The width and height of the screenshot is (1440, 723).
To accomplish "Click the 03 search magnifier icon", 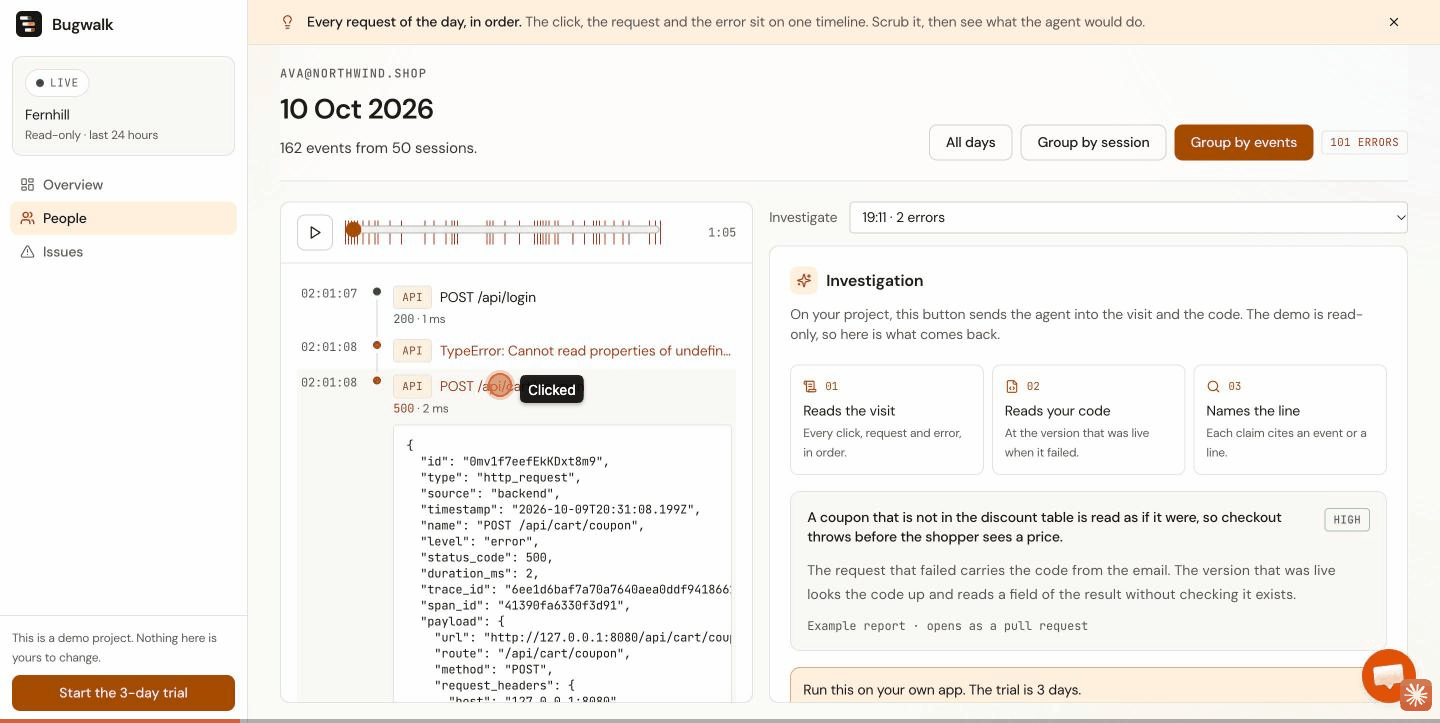I will click(x=1214, y=386).
